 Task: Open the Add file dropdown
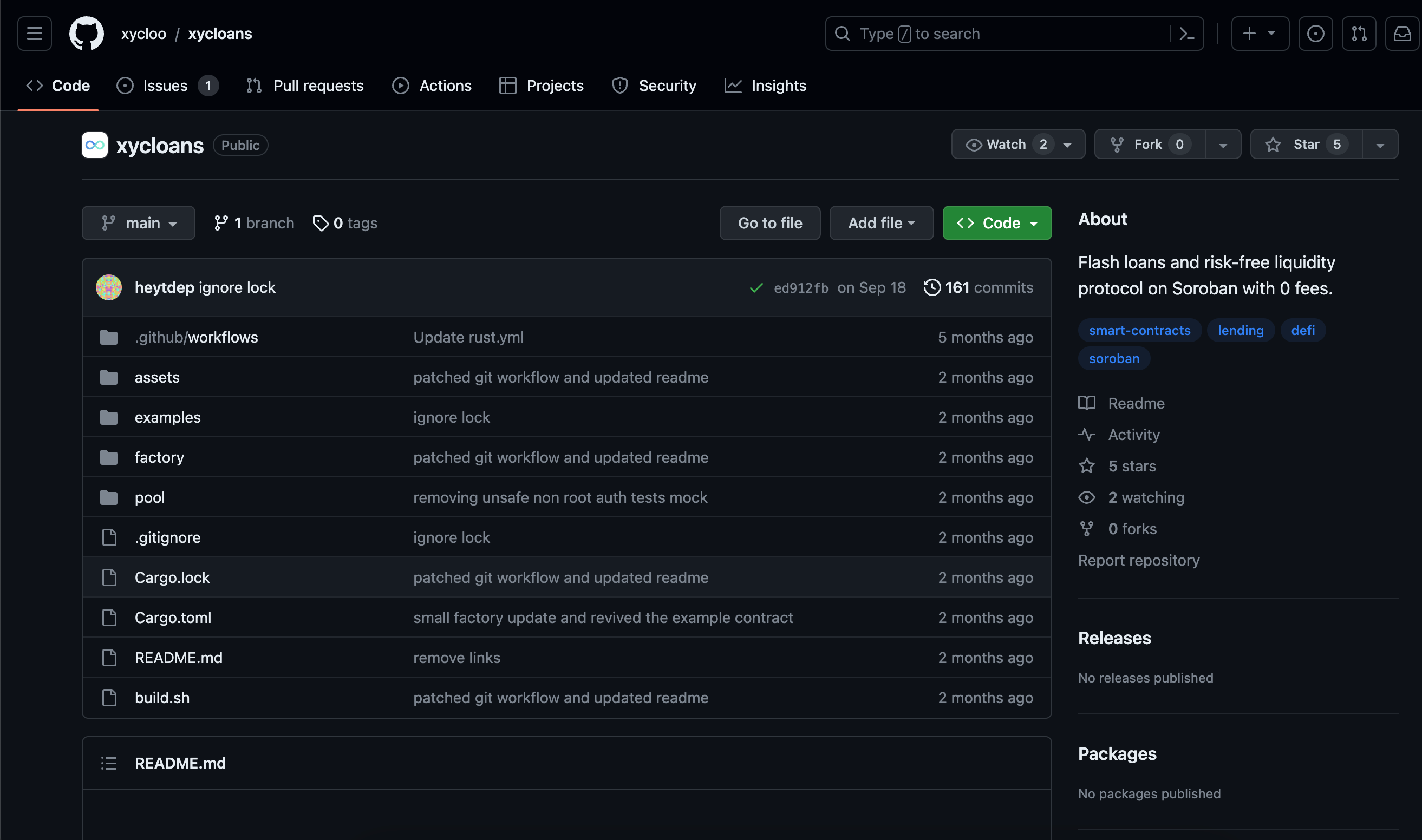(881, 223)
